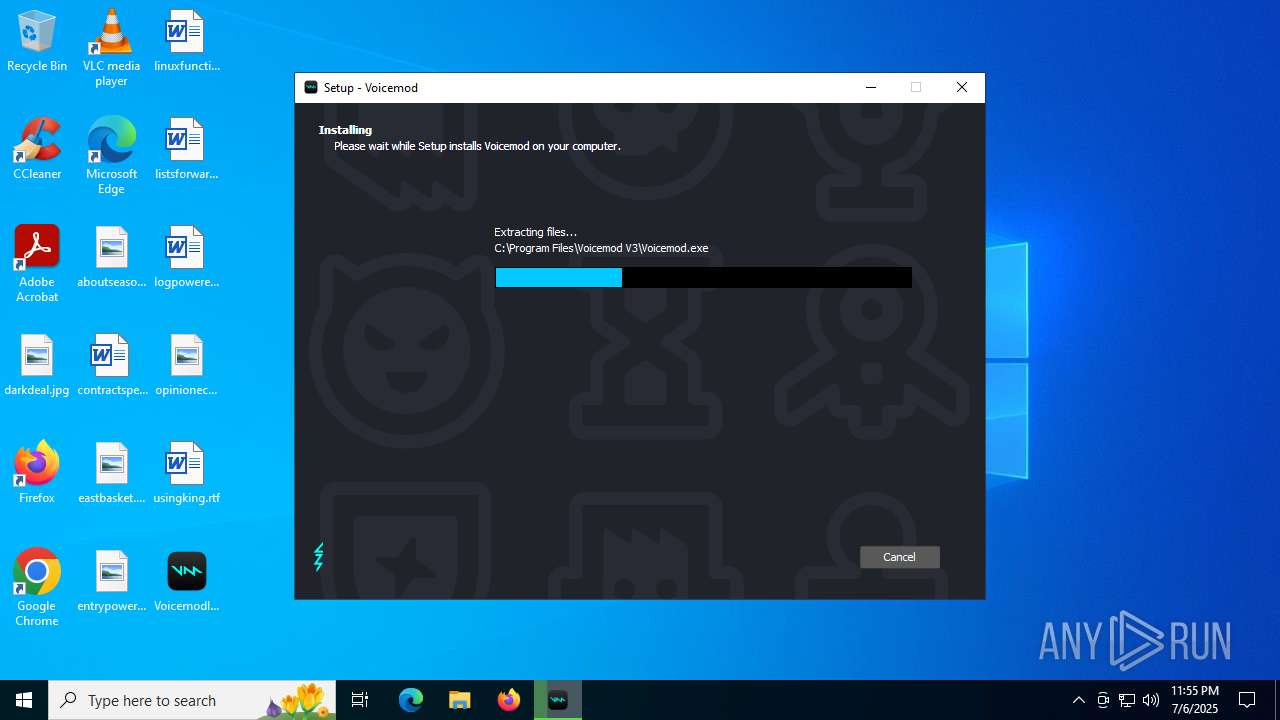
Task: Select the CCleaner desktop shortcut
Action: 37,150
